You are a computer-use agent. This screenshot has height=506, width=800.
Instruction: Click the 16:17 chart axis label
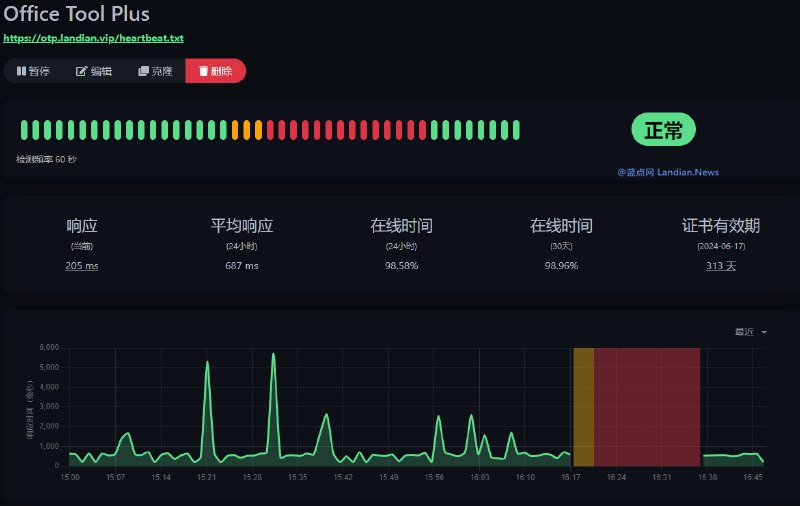tap(570, 477)
